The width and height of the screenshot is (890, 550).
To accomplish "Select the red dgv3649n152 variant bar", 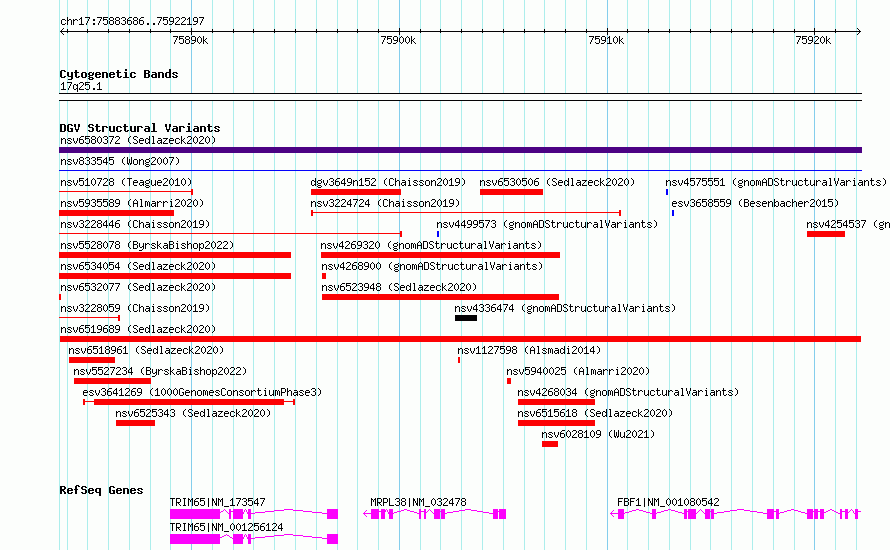I will [356, 192].
